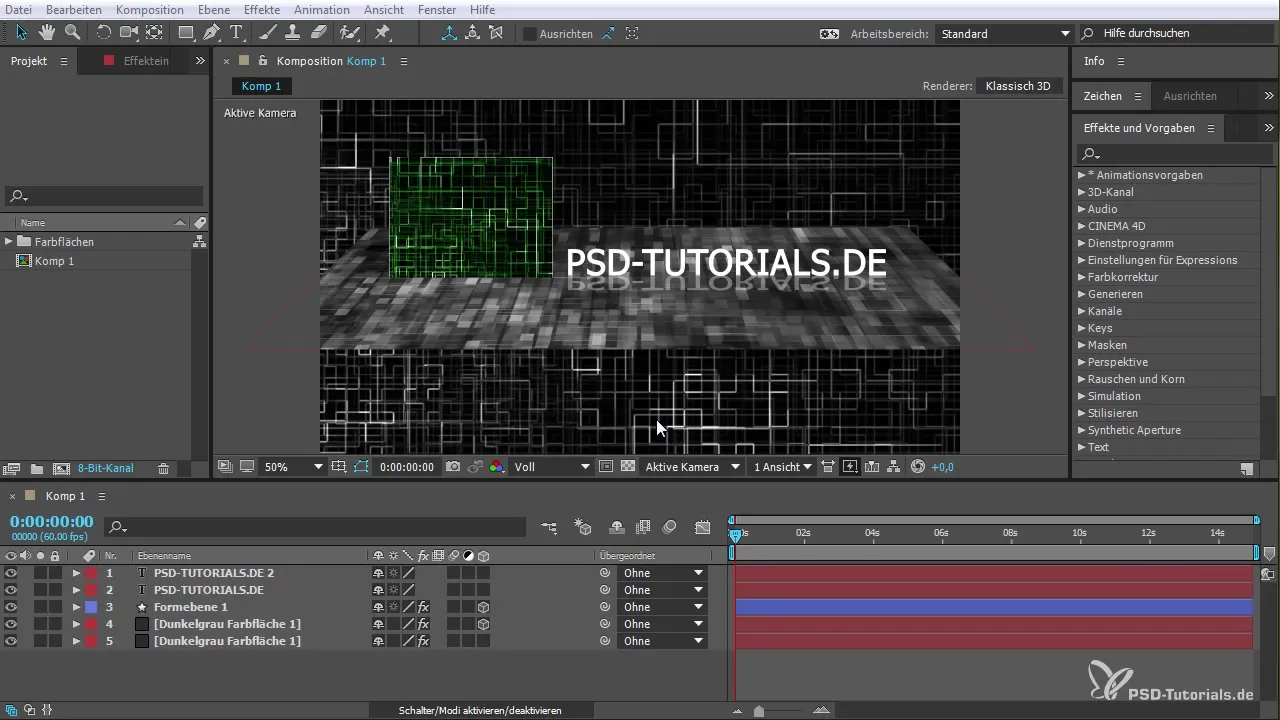Expand the Farbflächen folder
Screen dimensions: 1280x720
9,242
